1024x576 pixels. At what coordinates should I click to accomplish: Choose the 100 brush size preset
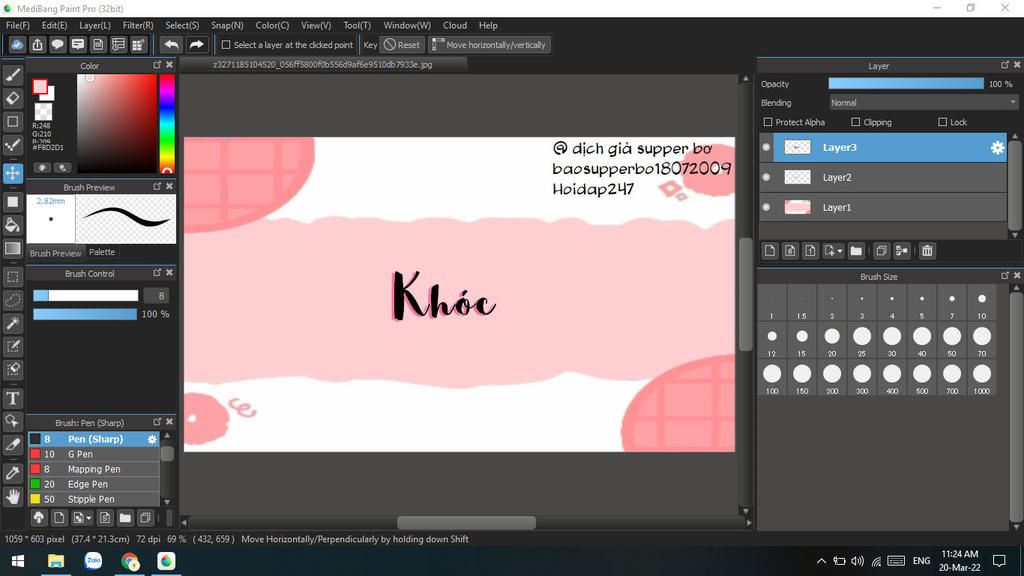point(772,379)
